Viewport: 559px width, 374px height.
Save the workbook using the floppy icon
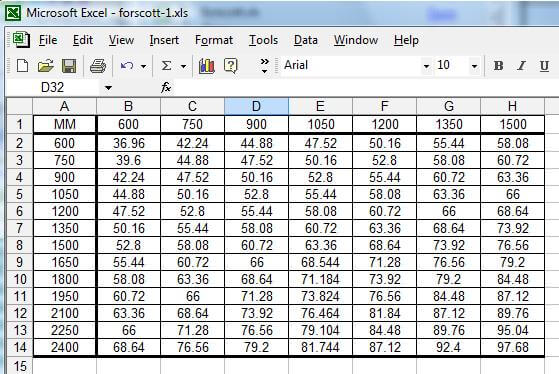click(69, 66)
